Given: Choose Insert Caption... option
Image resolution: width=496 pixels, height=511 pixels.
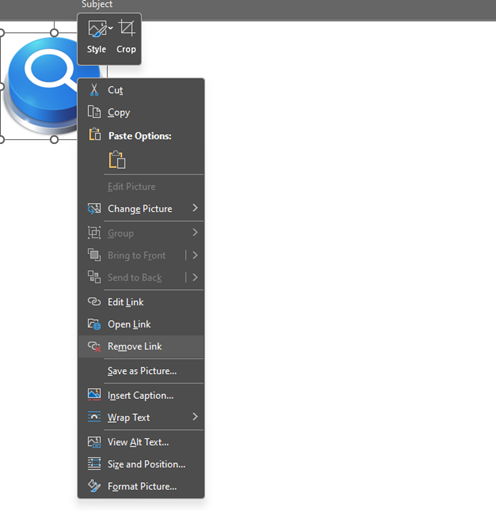Looking at the screenshot, I should pyautogui.click(x=141, y=395).
